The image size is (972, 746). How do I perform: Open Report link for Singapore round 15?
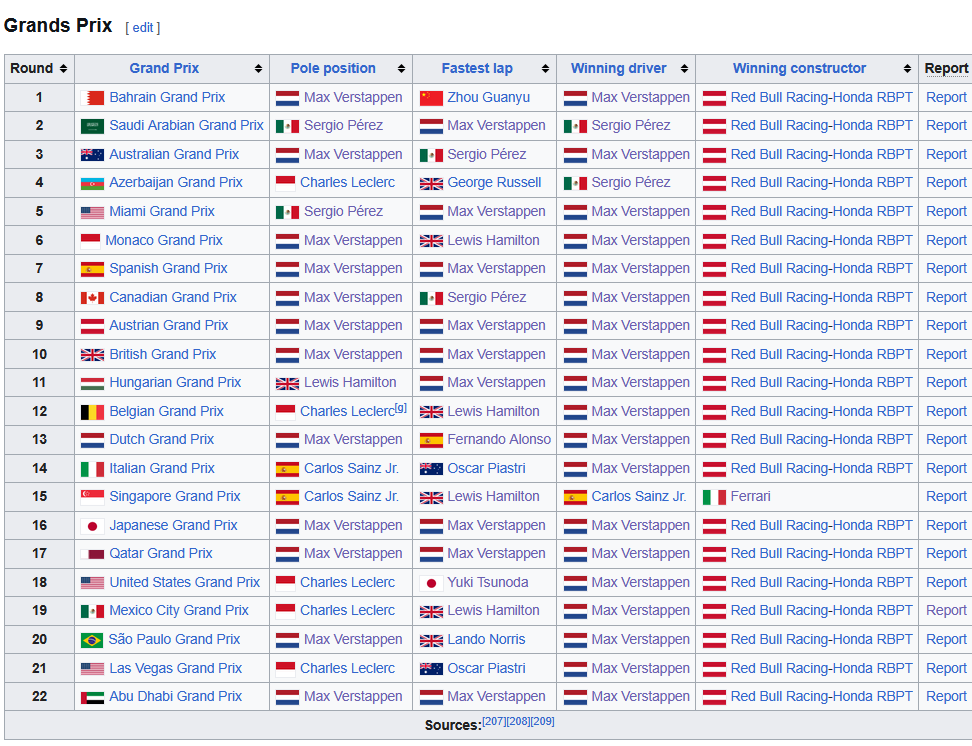pyautogui.click(x=946, y=496)
